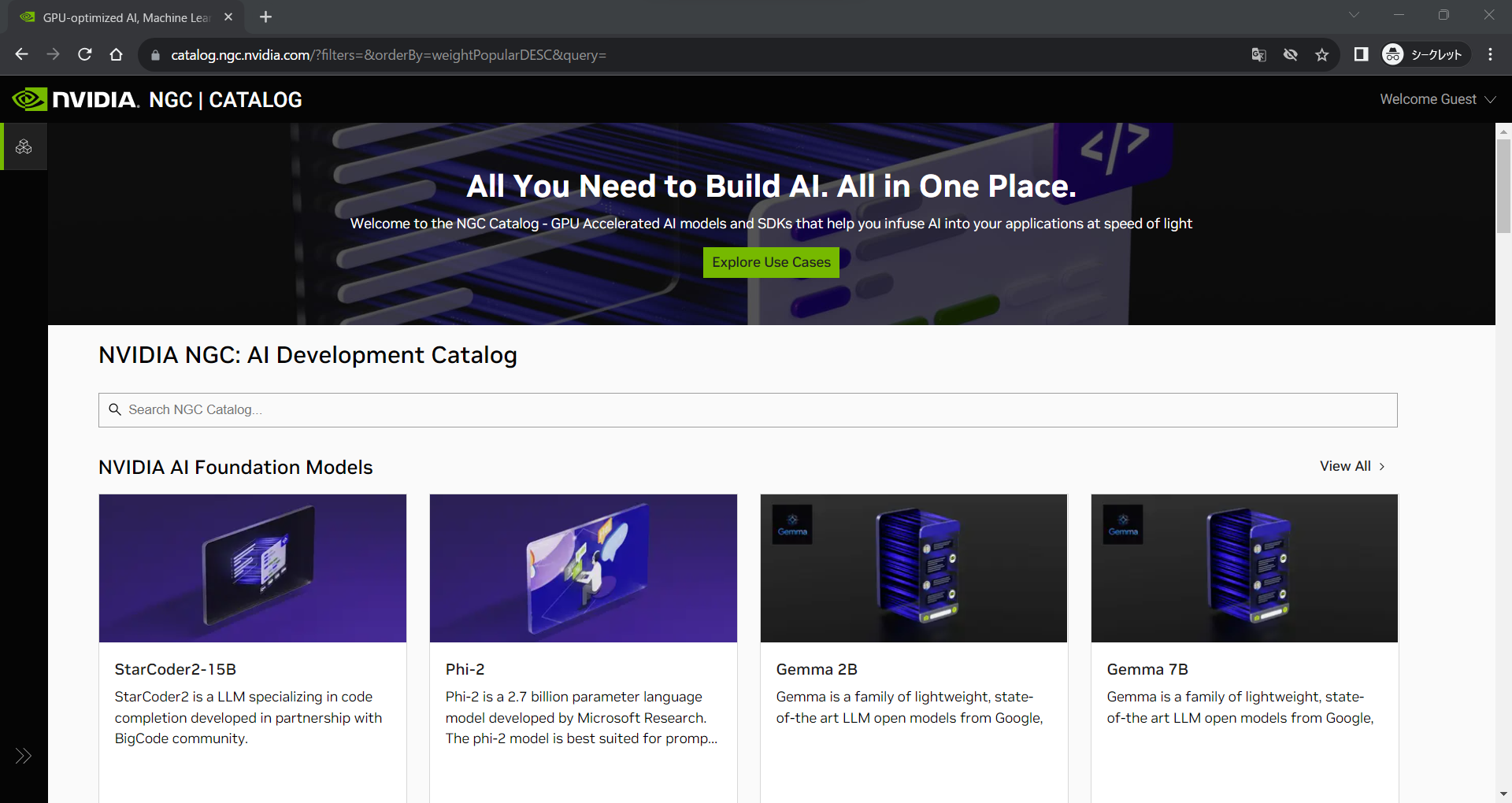The width and height of the screenshot is (1512, 803).
Task: Open the StarCoder2-15B card image
Action: tap(253, 568)
